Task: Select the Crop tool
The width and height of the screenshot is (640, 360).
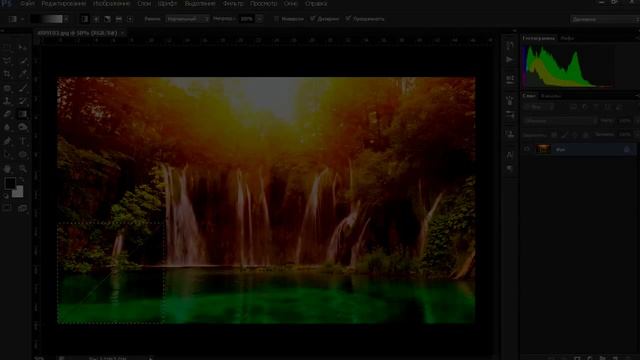Action: (7, 74)
